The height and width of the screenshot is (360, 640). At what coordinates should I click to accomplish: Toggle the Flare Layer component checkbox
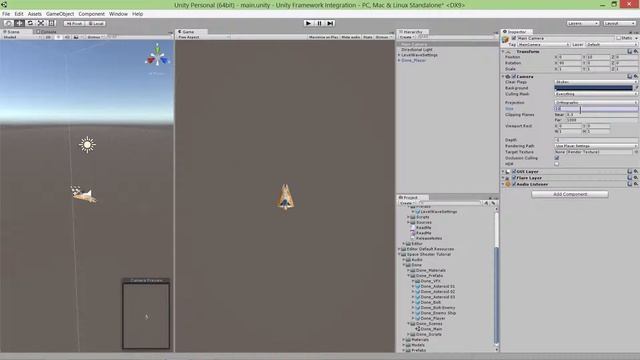514,178
